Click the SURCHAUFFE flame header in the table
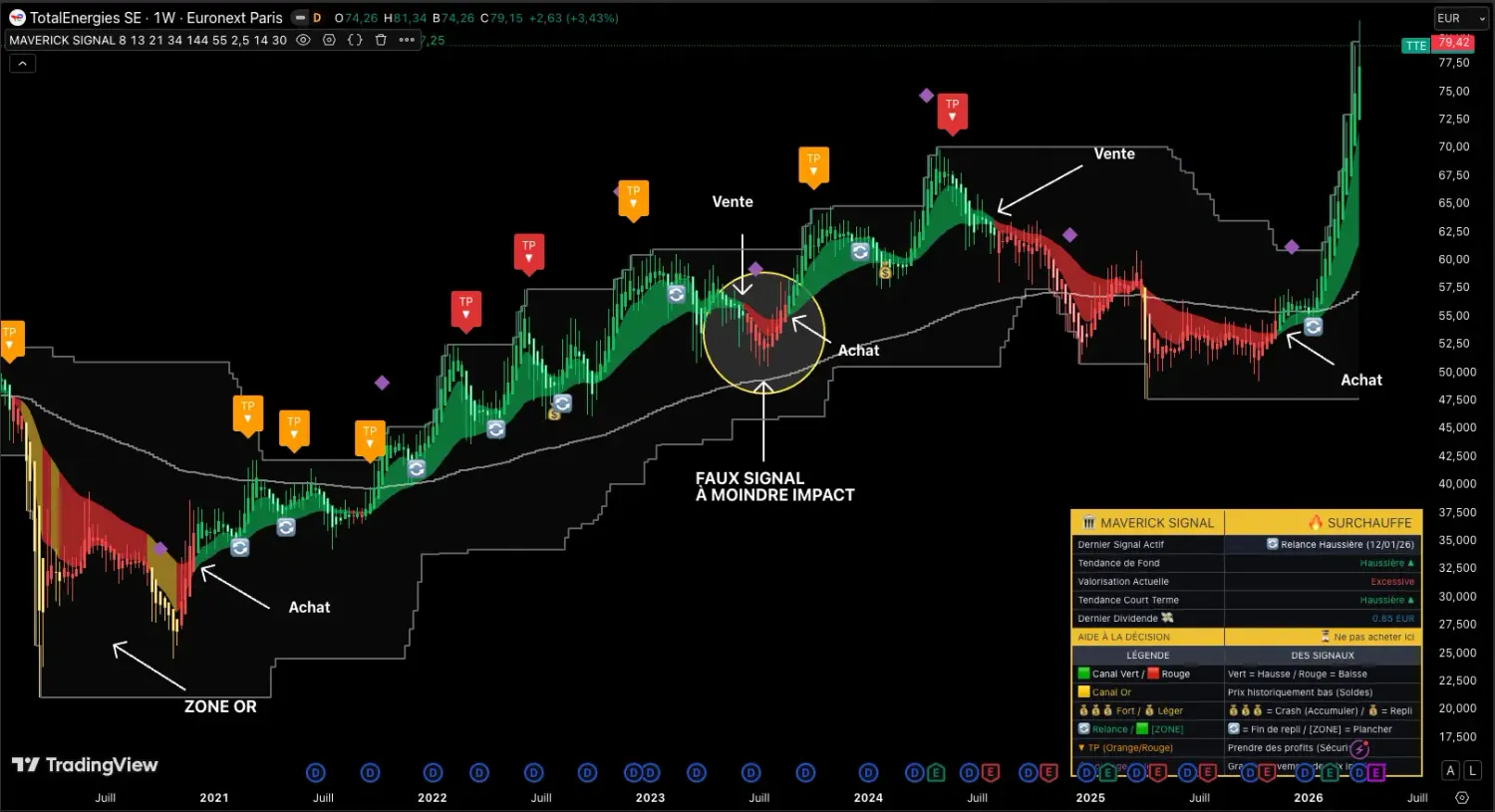1495x812 pixels. pyautogui.click(x=1359, y=522)
